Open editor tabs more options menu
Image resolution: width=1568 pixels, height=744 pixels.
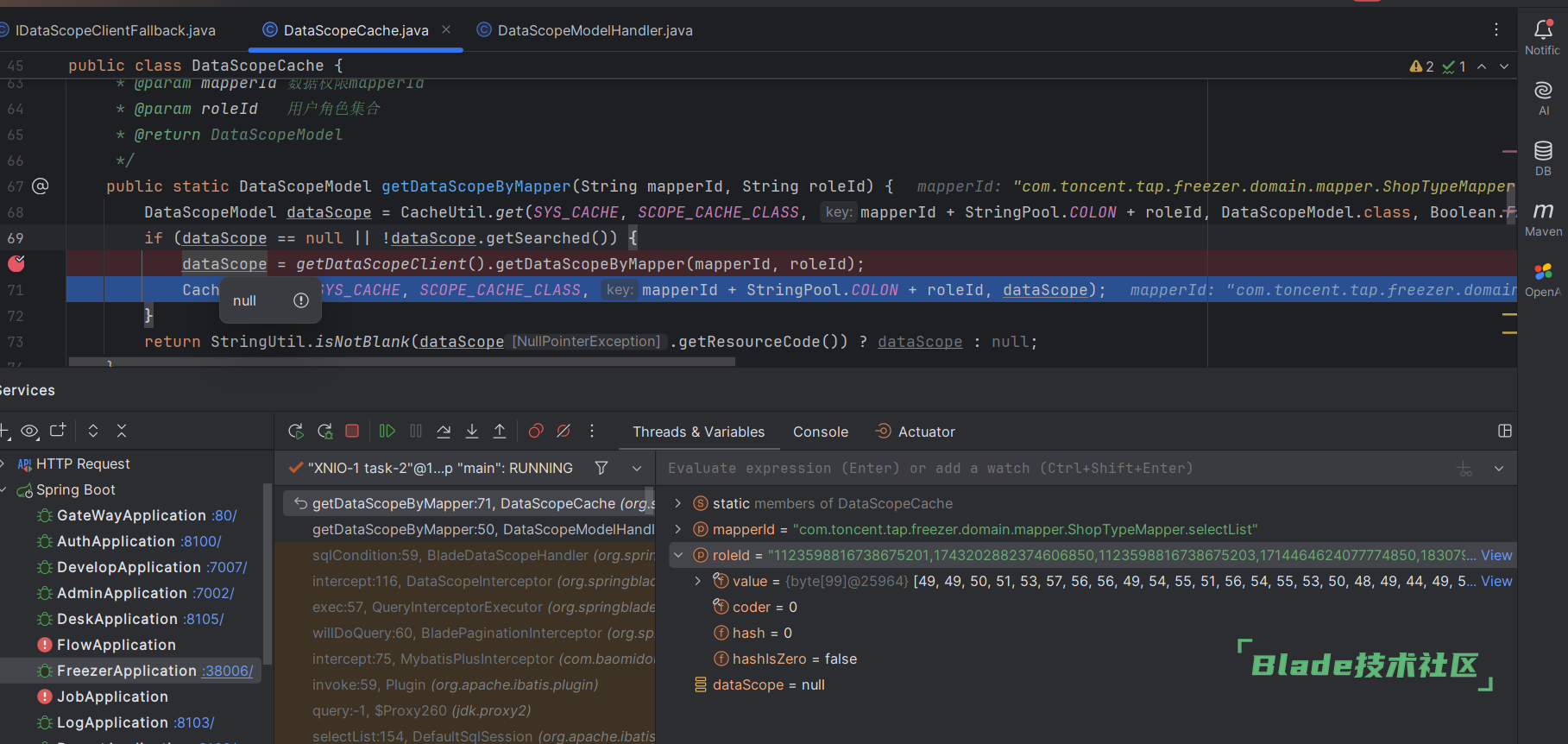1496,29
